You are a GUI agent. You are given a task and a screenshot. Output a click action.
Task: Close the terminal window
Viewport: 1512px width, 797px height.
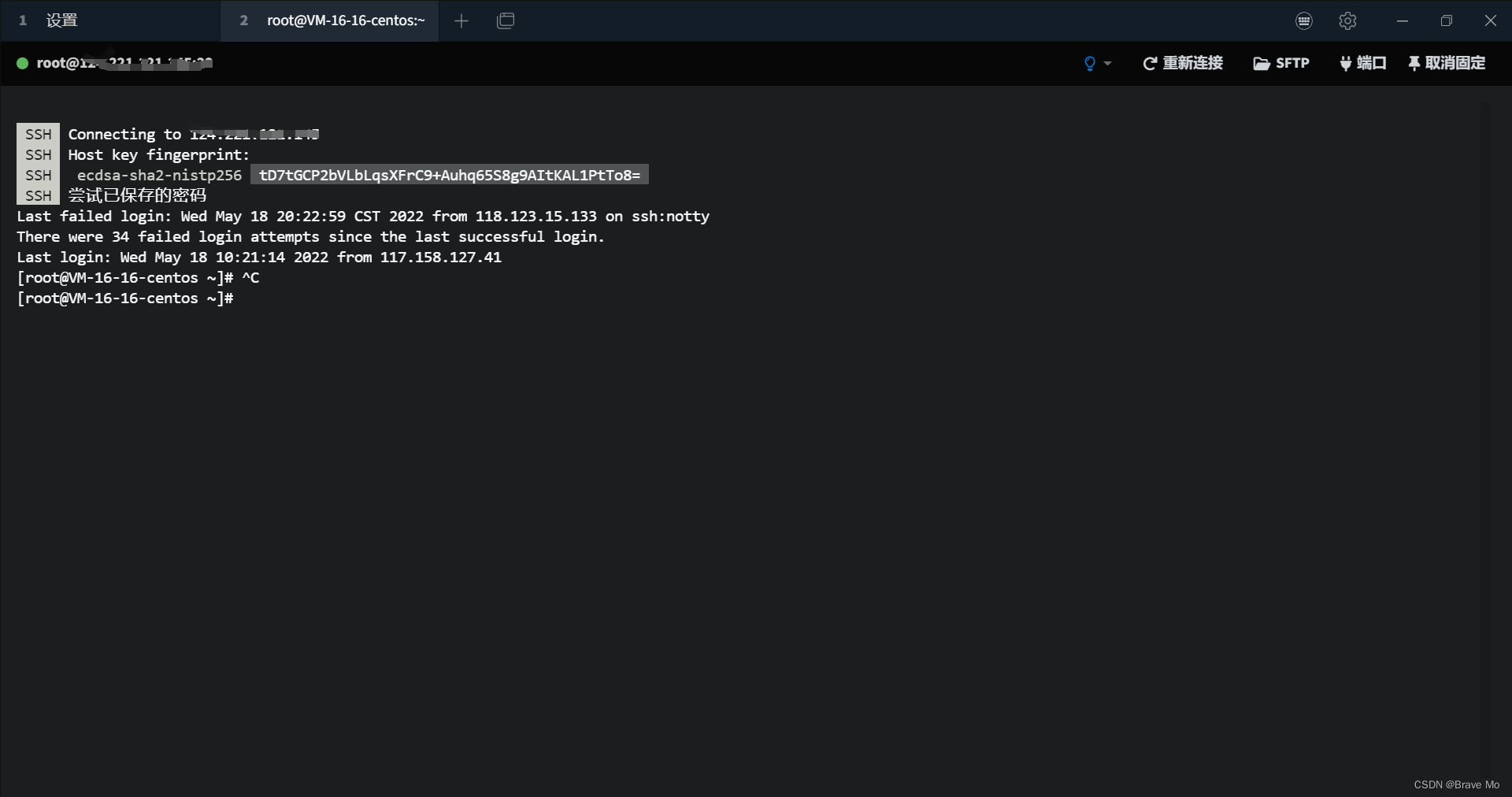coord(1490,20)
